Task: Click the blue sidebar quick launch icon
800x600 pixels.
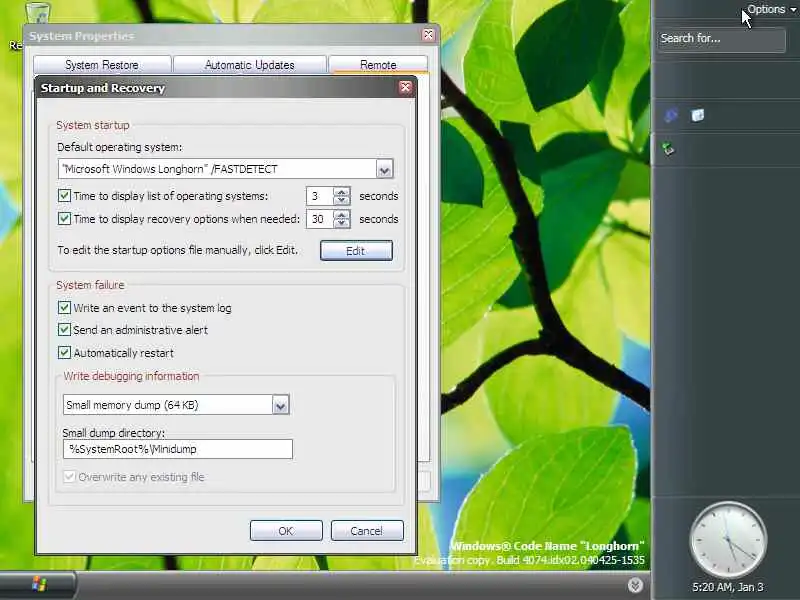Action: tap(670, 115)
